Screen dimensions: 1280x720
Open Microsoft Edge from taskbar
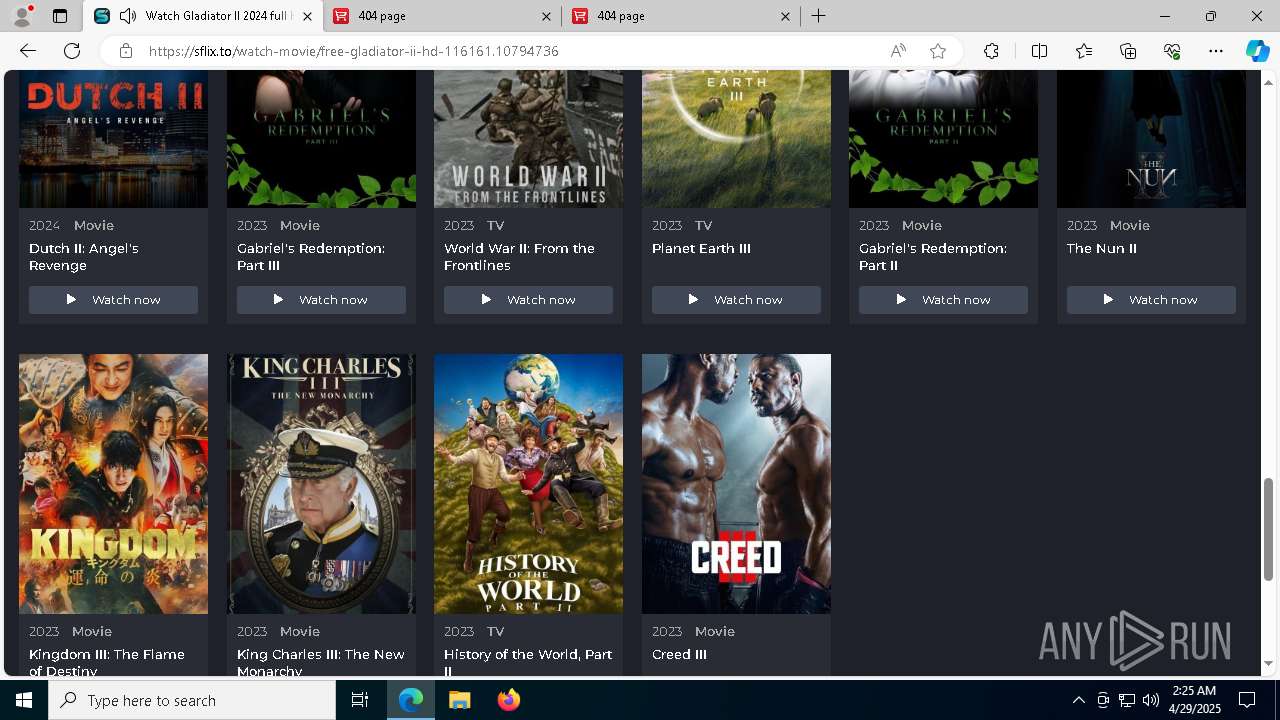point(411,700)
